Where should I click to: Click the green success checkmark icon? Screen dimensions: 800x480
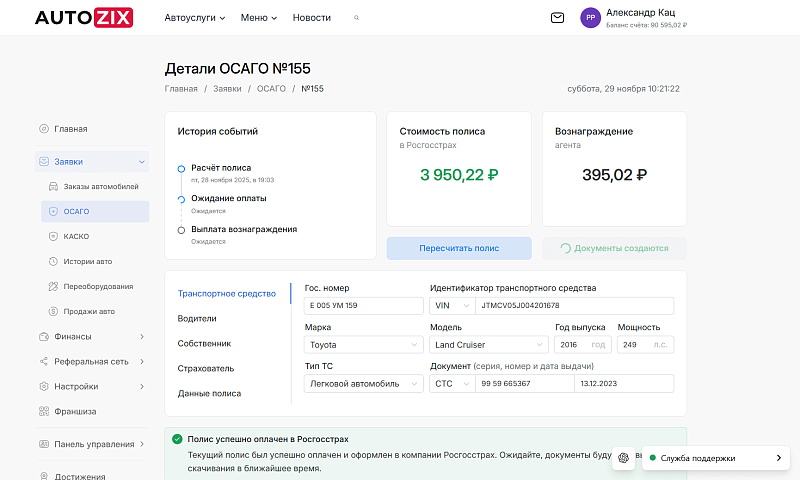[x=177, y=439]
